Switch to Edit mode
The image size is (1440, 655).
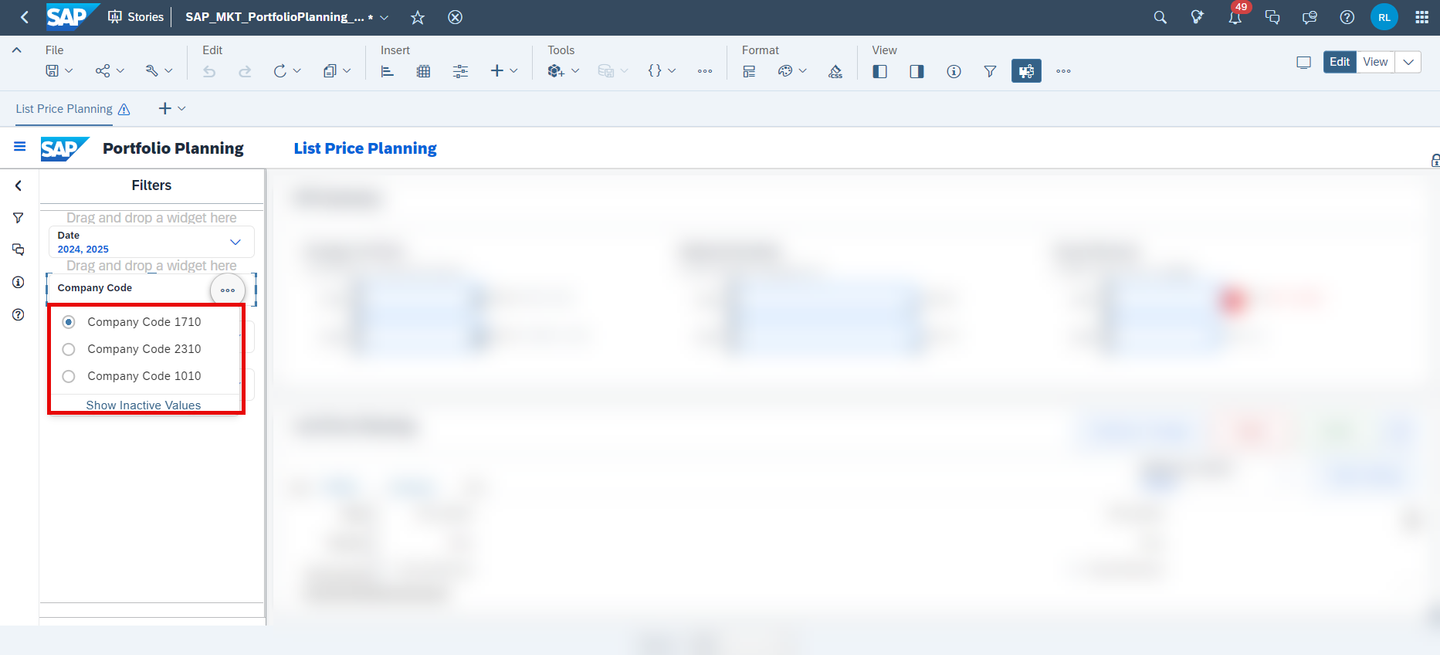[x=1340, y=62]
